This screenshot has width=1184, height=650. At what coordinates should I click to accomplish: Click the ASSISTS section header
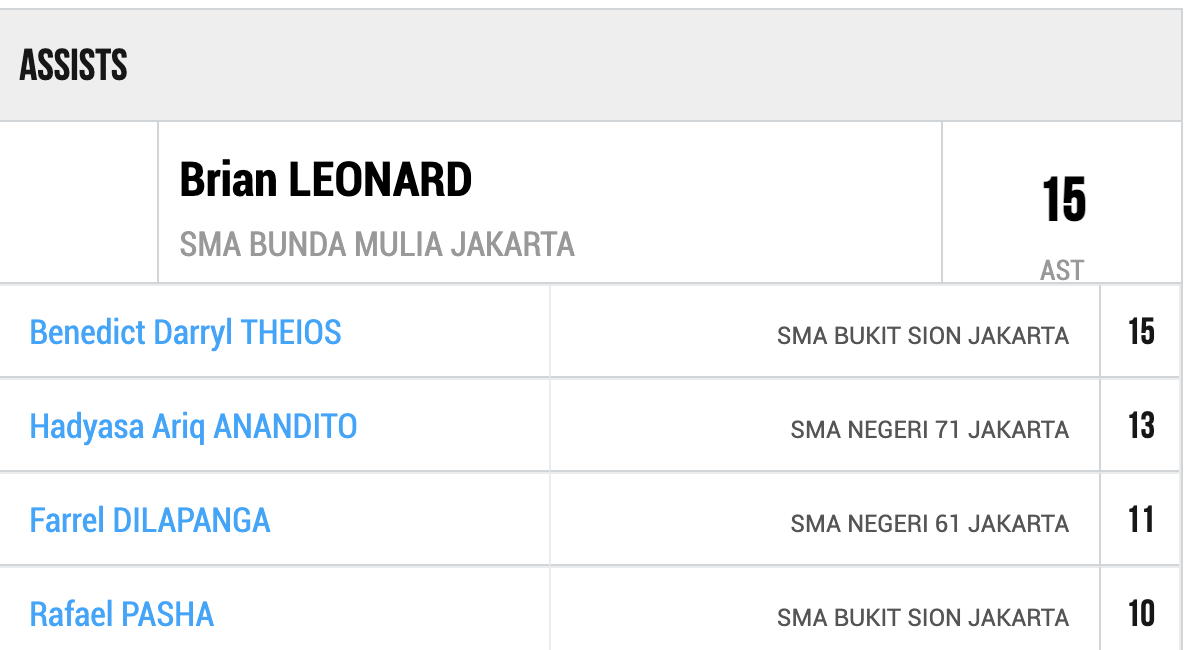[x=73, y=65]
